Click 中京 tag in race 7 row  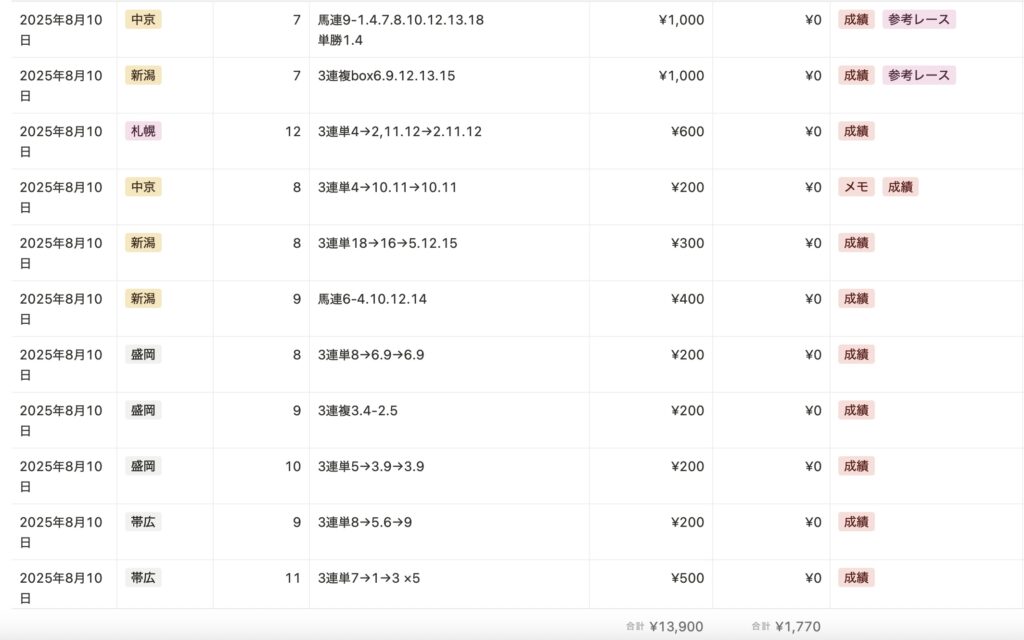pos(143,20)
